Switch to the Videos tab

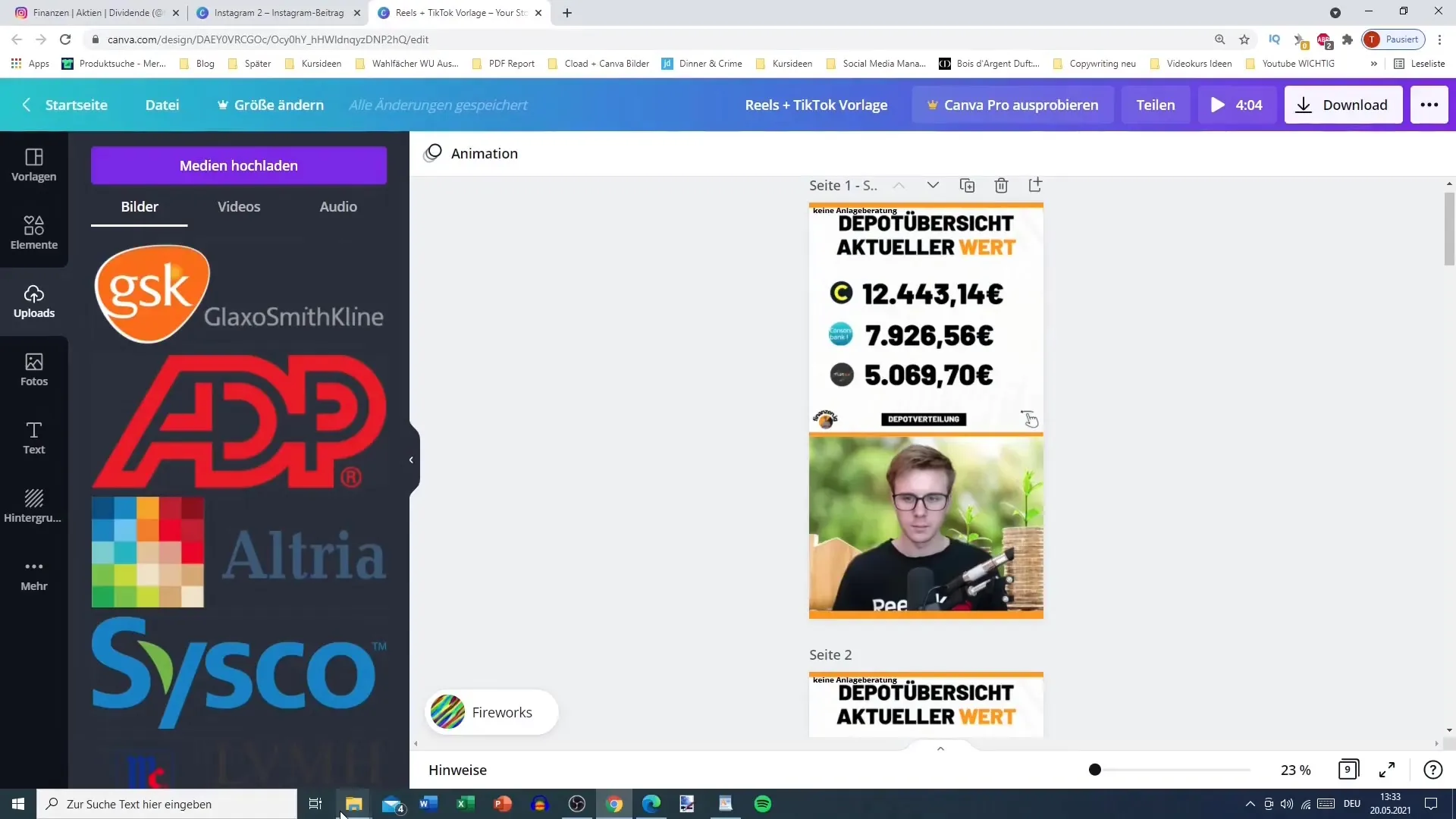(239, 206)
